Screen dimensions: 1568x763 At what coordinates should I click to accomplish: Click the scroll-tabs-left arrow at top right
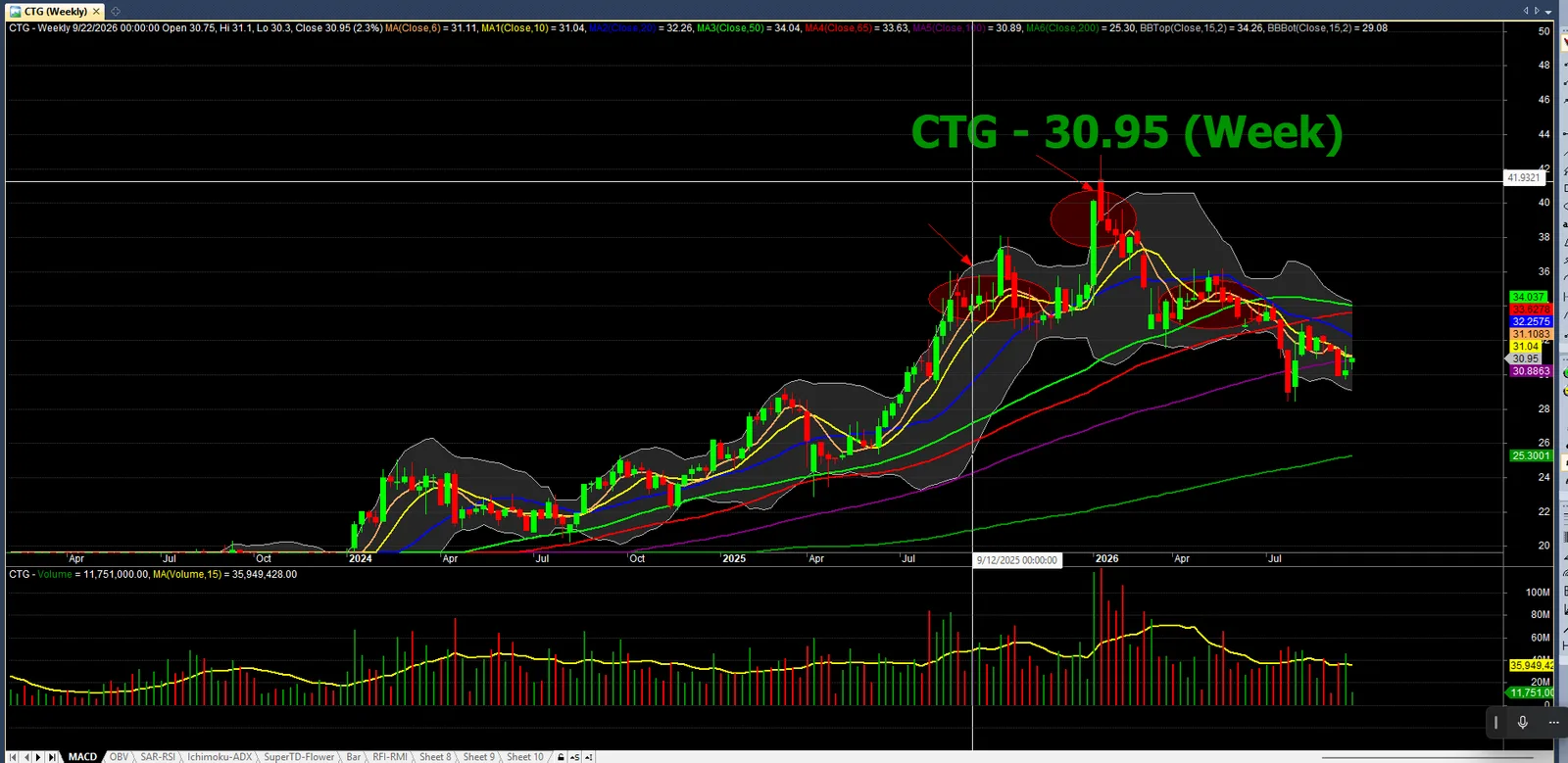tap(1526, 11)
